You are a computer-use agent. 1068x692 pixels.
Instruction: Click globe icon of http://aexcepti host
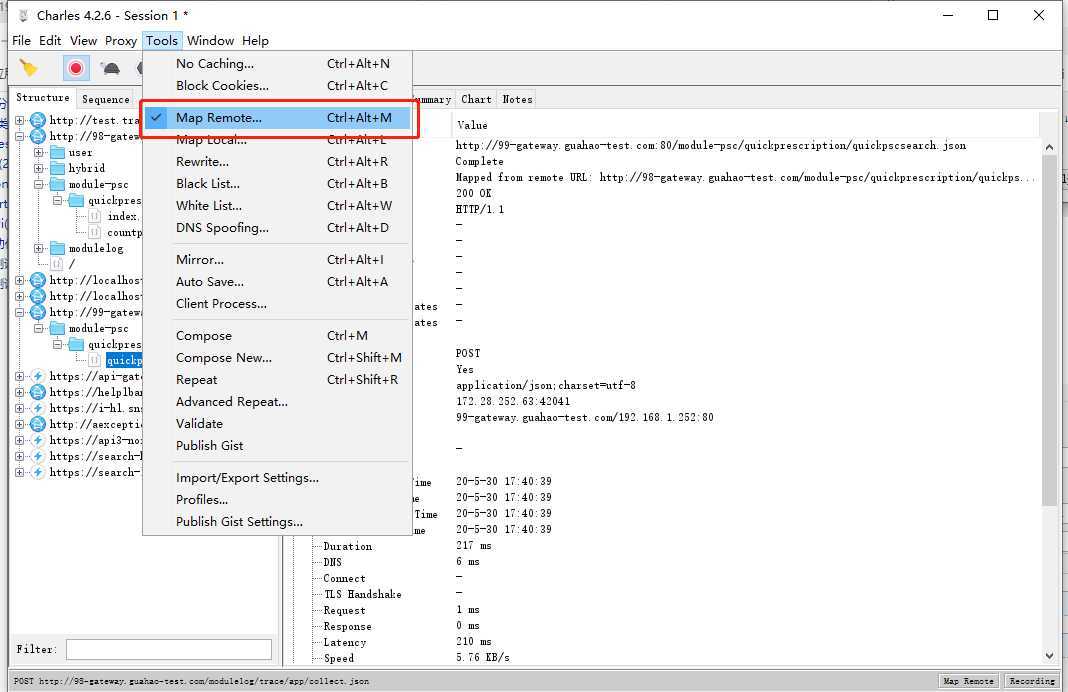[x=38, y=424]
